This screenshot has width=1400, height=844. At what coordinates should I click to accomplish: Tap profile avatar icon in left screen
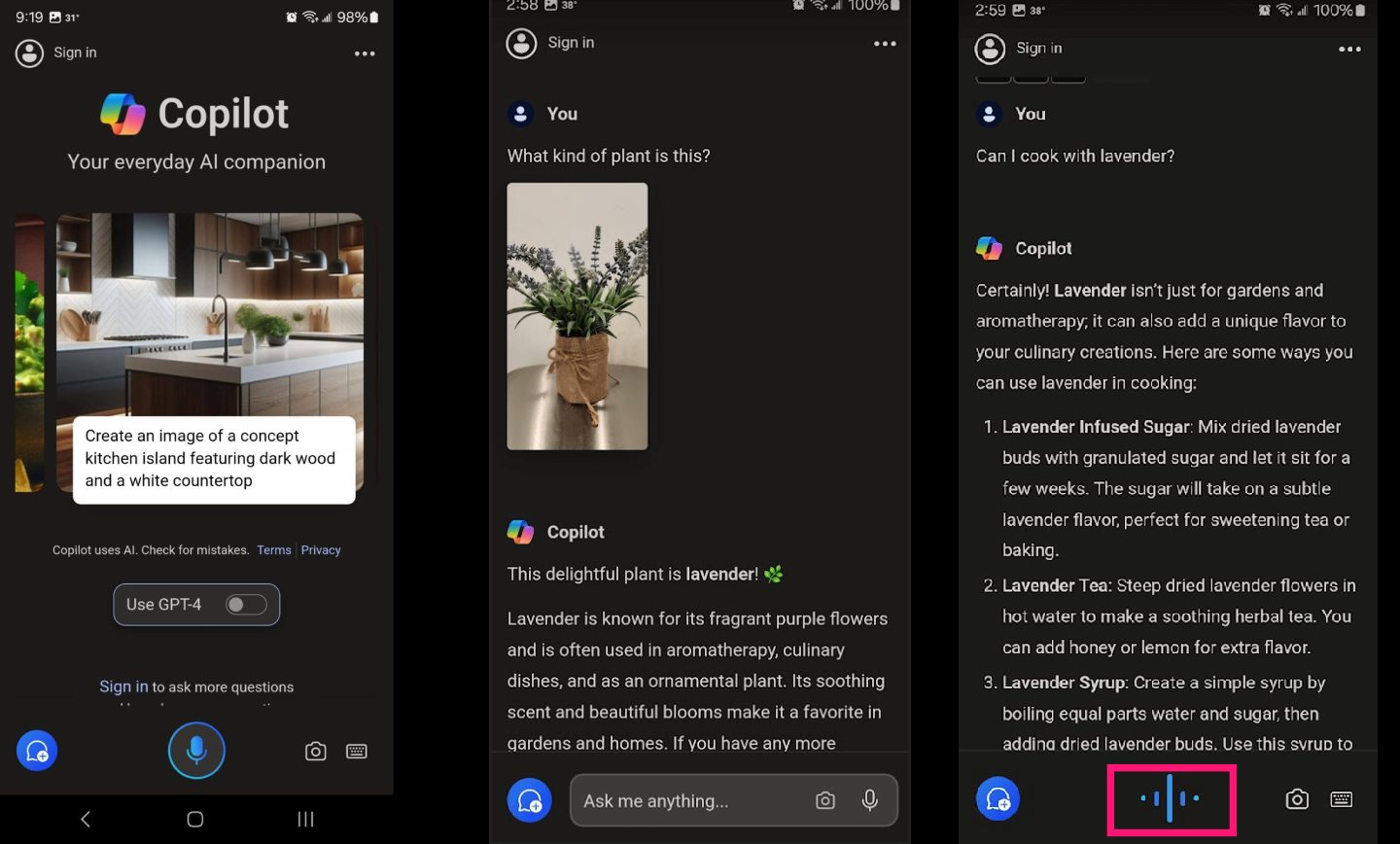click(x=29, y=53)
